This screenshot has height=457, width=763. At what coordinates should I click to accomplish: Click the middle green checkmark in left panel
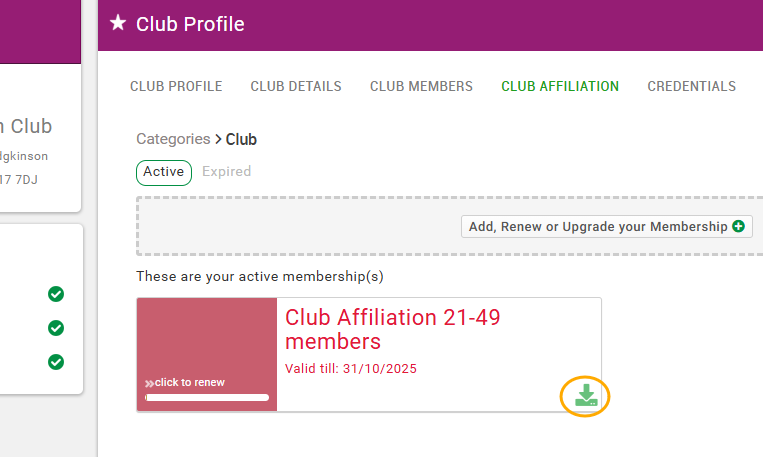click(56, 328)
